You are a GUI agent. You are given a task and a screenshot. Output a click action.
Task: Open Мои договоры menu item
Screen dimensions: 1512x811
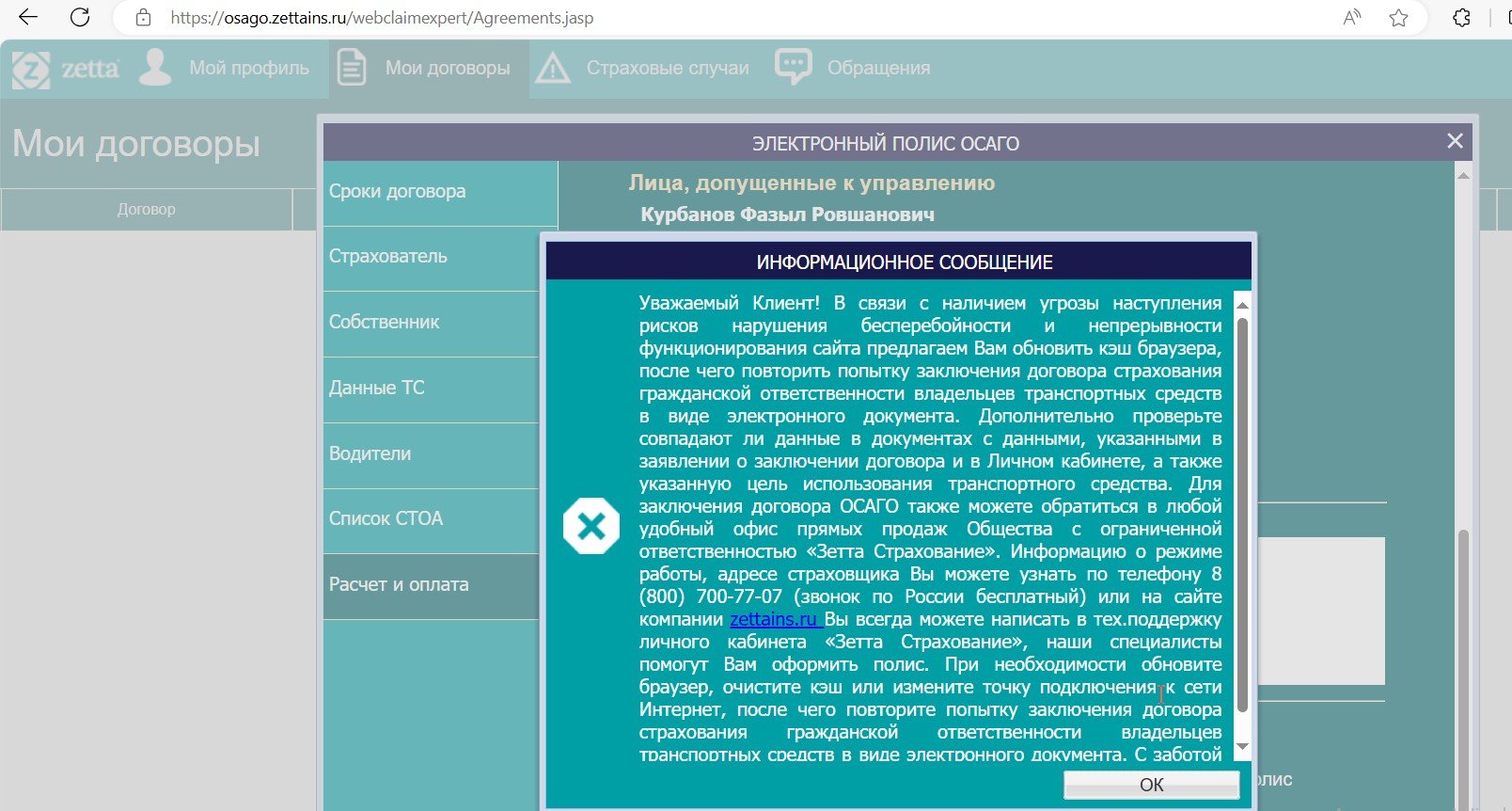448,68
